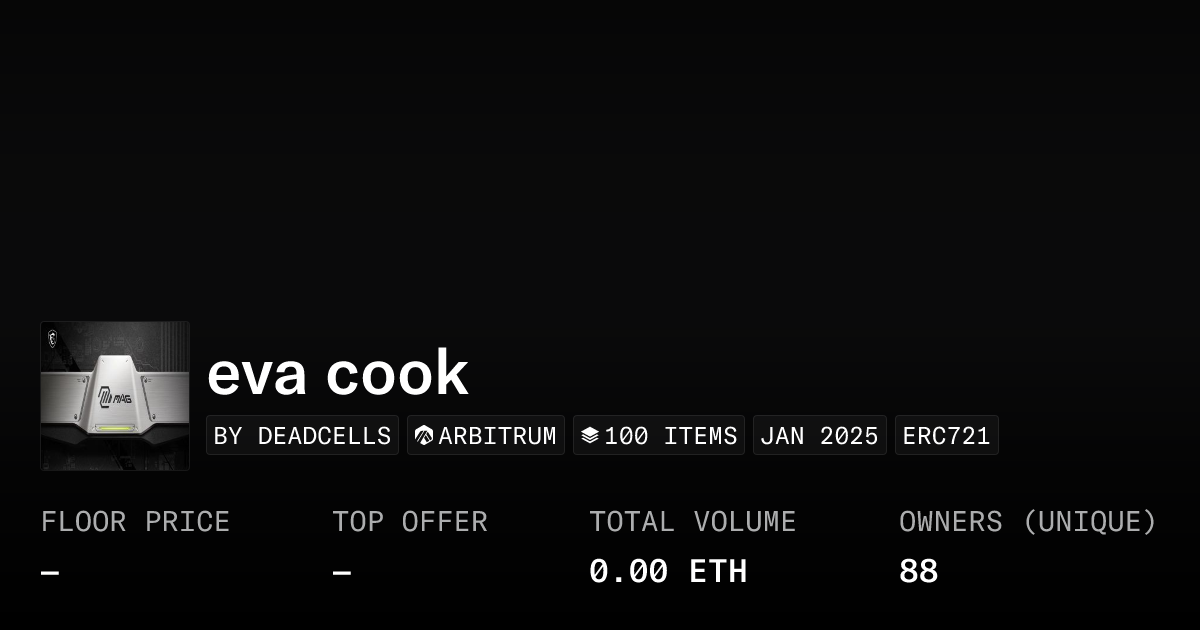Select the 88 unique owners value
1200x630 pixels.
click(918, 572)
